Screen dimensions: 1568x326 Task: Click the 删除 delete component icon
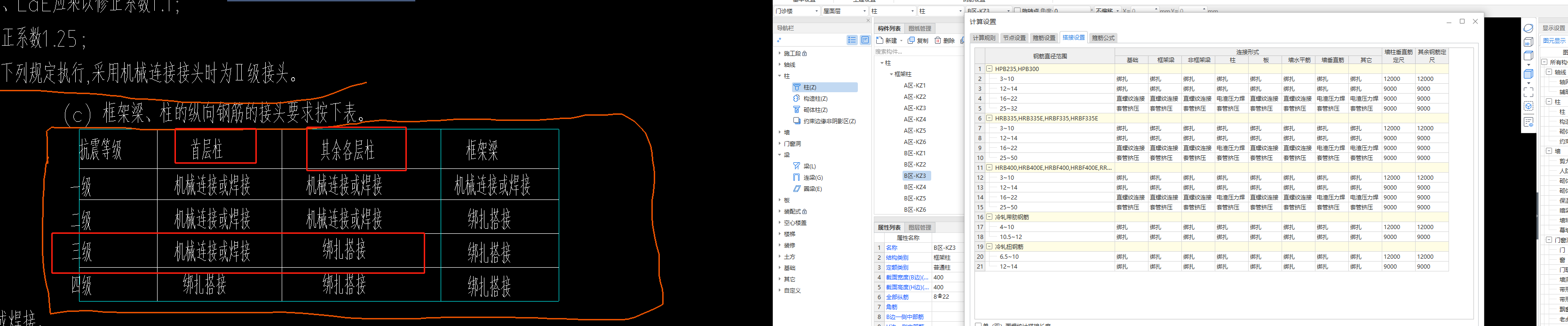938,40
